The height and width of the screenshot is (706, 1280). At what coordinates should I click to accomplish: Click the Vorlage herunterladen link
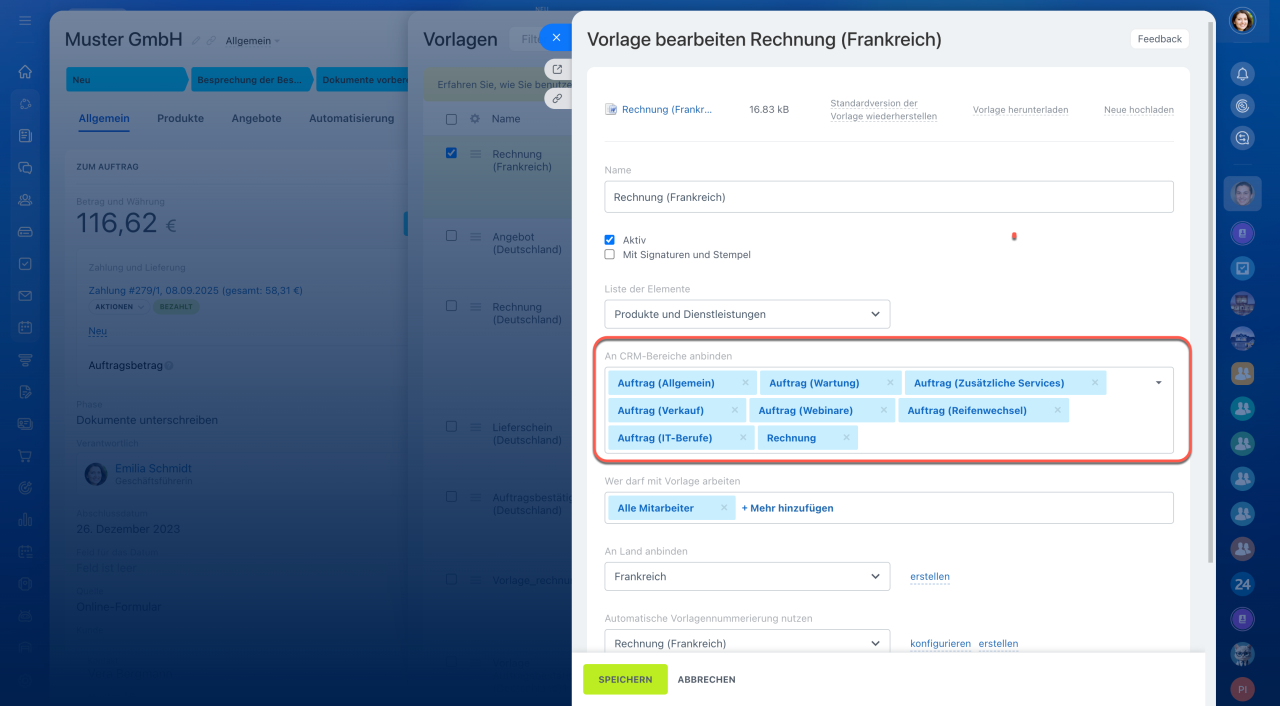(x=1020, y=110)
